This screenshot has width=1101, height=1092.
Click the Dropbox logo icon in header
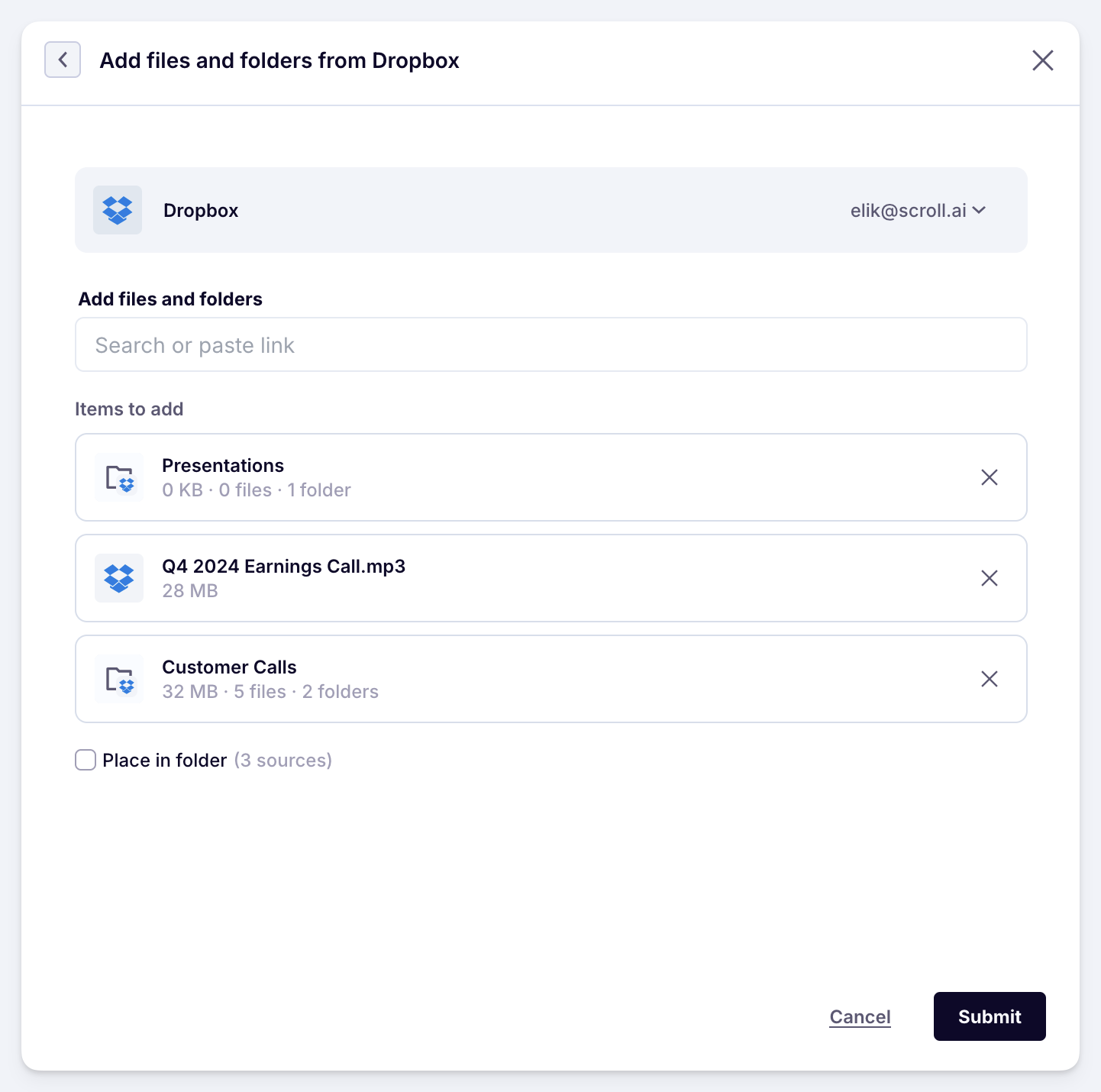coord(118,210)
